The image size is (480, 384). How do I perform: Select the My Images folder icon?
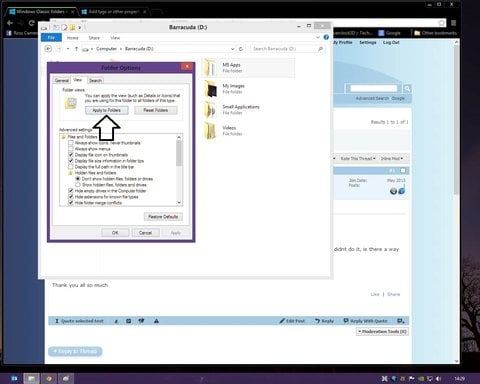point(211,89)
